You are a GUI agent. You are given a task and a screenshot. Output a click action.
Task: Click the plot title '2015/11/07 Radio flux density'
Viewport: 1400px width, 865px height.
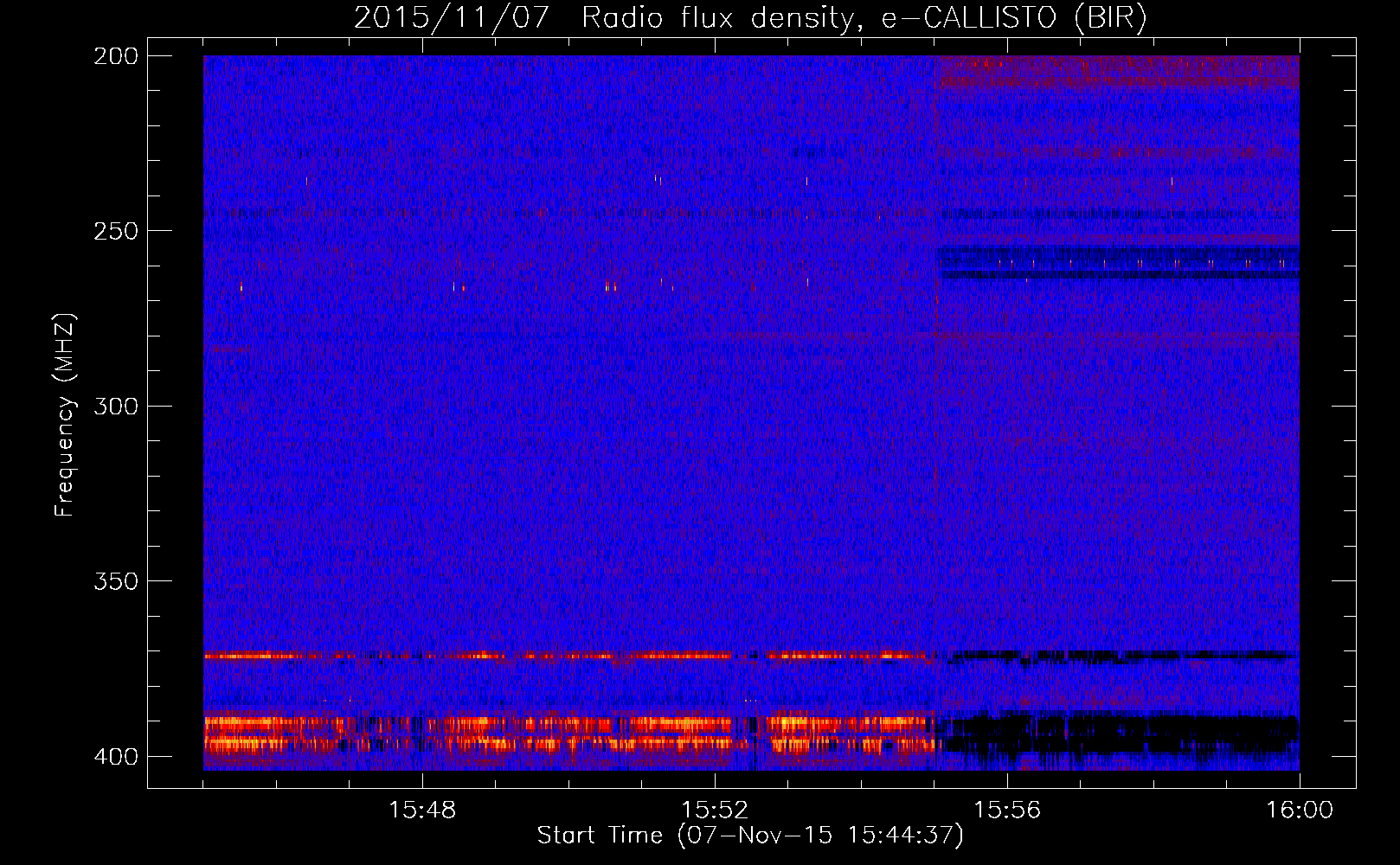point(750,17)
